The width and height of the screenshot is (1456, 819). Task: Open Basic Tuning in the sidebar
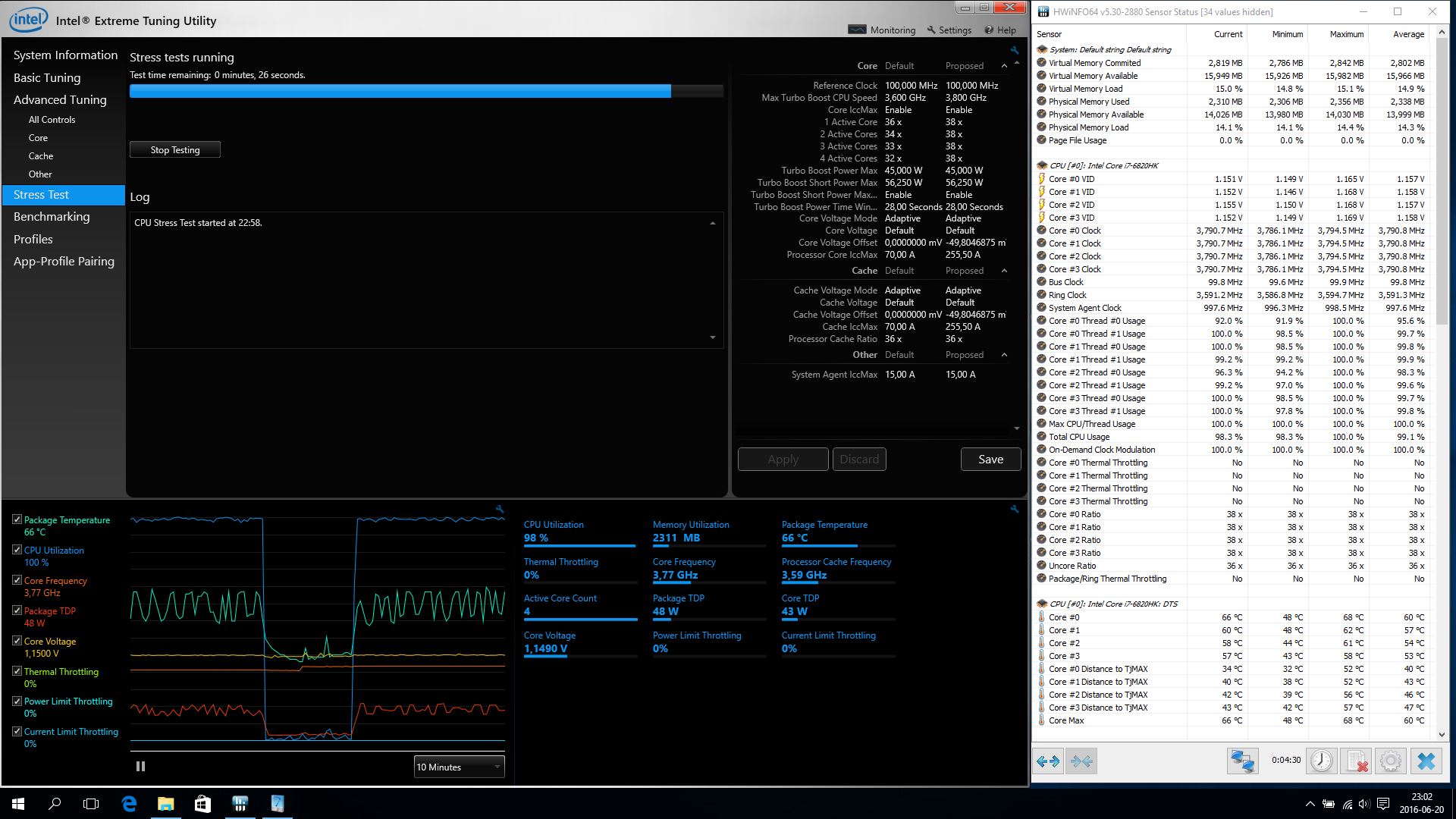coord(47,77)
